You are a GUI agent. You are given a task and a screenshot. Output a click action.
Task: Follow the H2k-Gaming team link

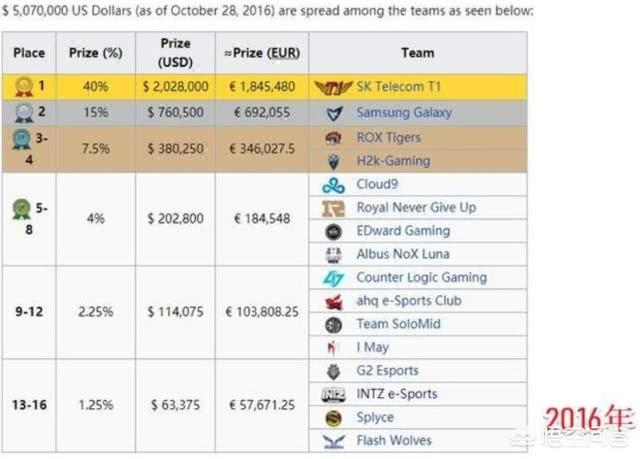click(393, 161)
